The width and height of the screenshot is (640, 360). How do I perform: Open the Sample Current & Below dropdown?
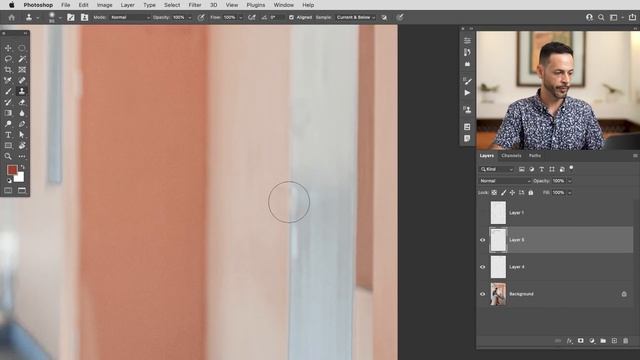coord(356,18)
